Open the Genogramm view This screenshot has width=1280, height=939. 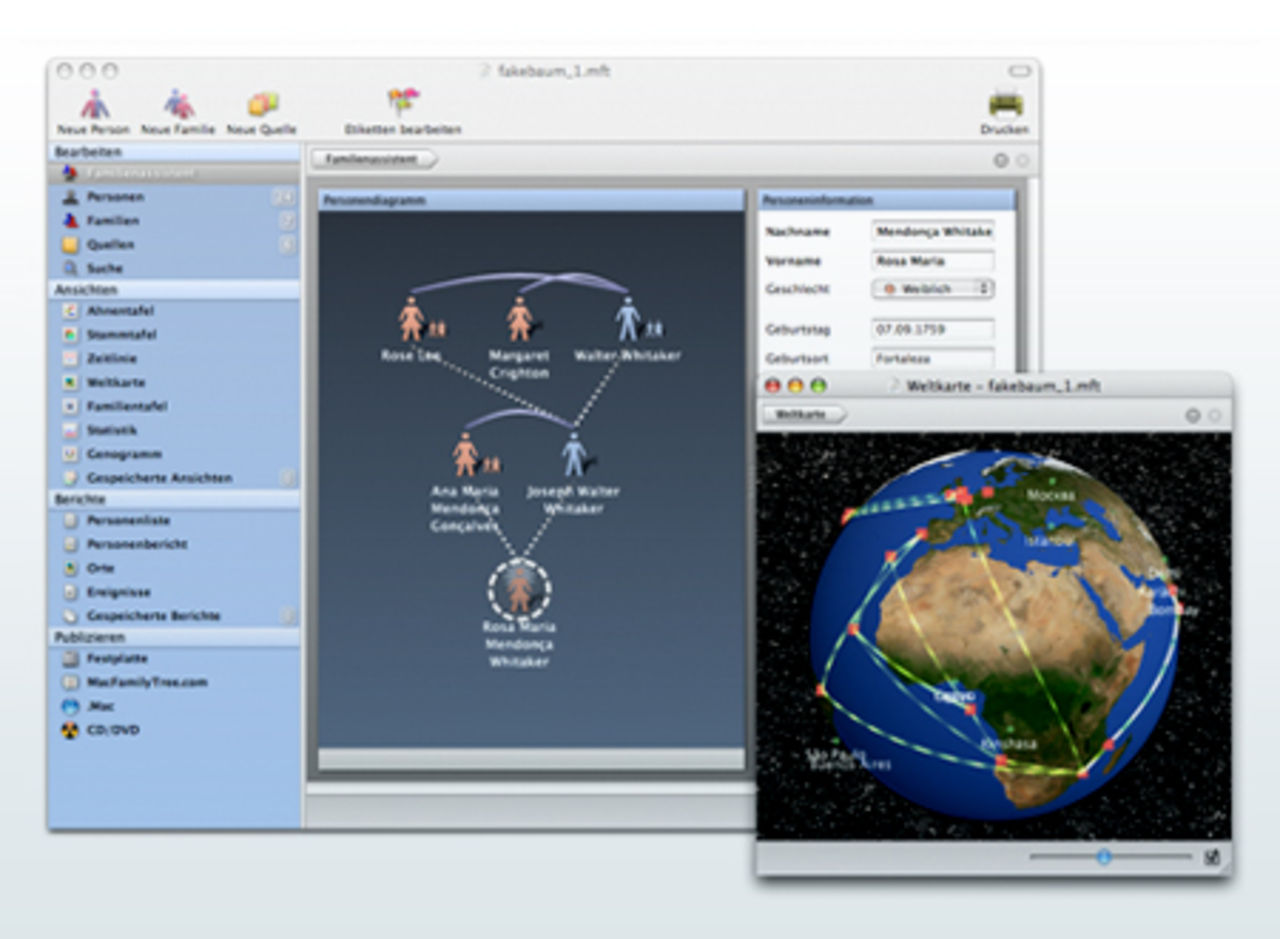click(124, 454)
